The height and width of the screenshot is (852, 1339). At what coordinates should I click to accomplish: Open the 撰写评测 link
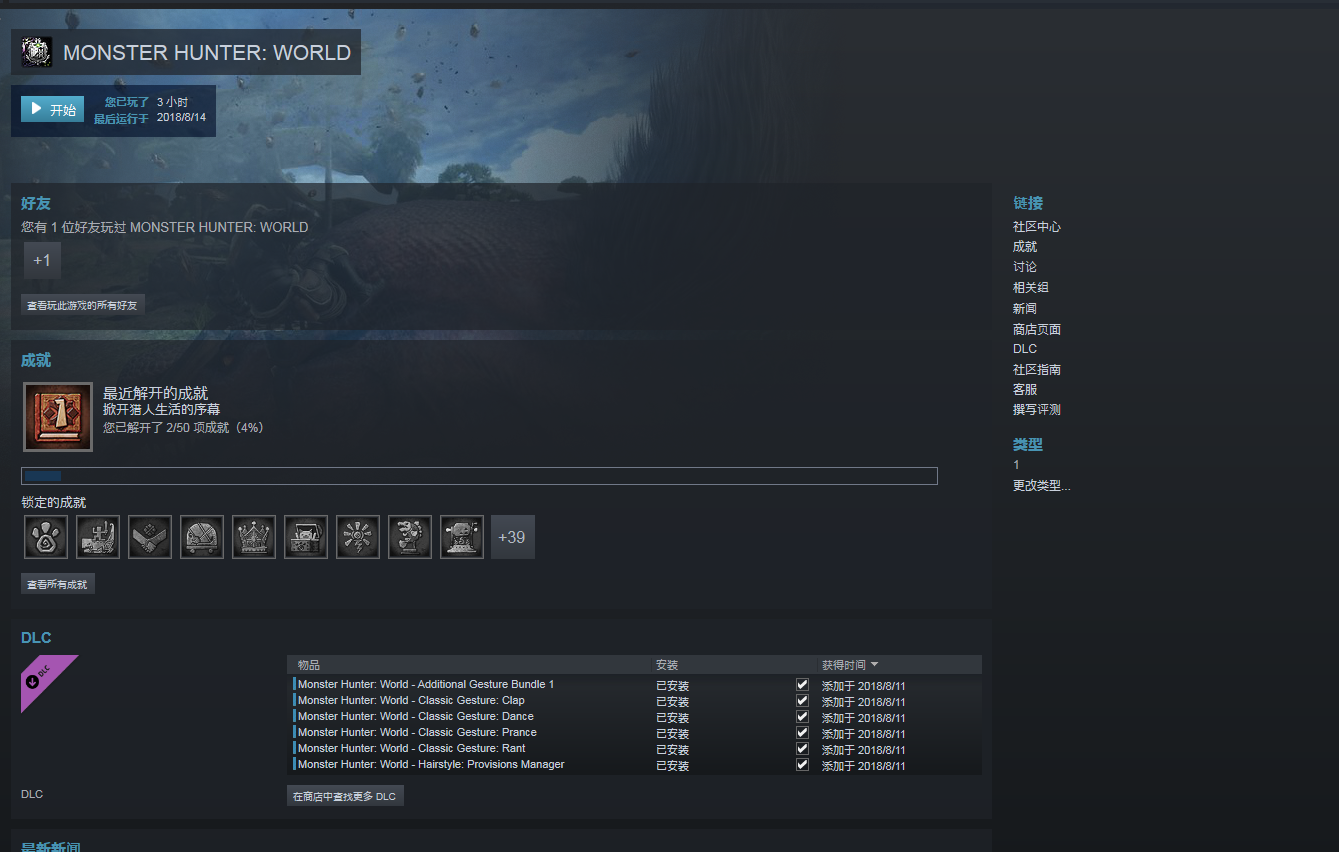[x=1037, y=410]
